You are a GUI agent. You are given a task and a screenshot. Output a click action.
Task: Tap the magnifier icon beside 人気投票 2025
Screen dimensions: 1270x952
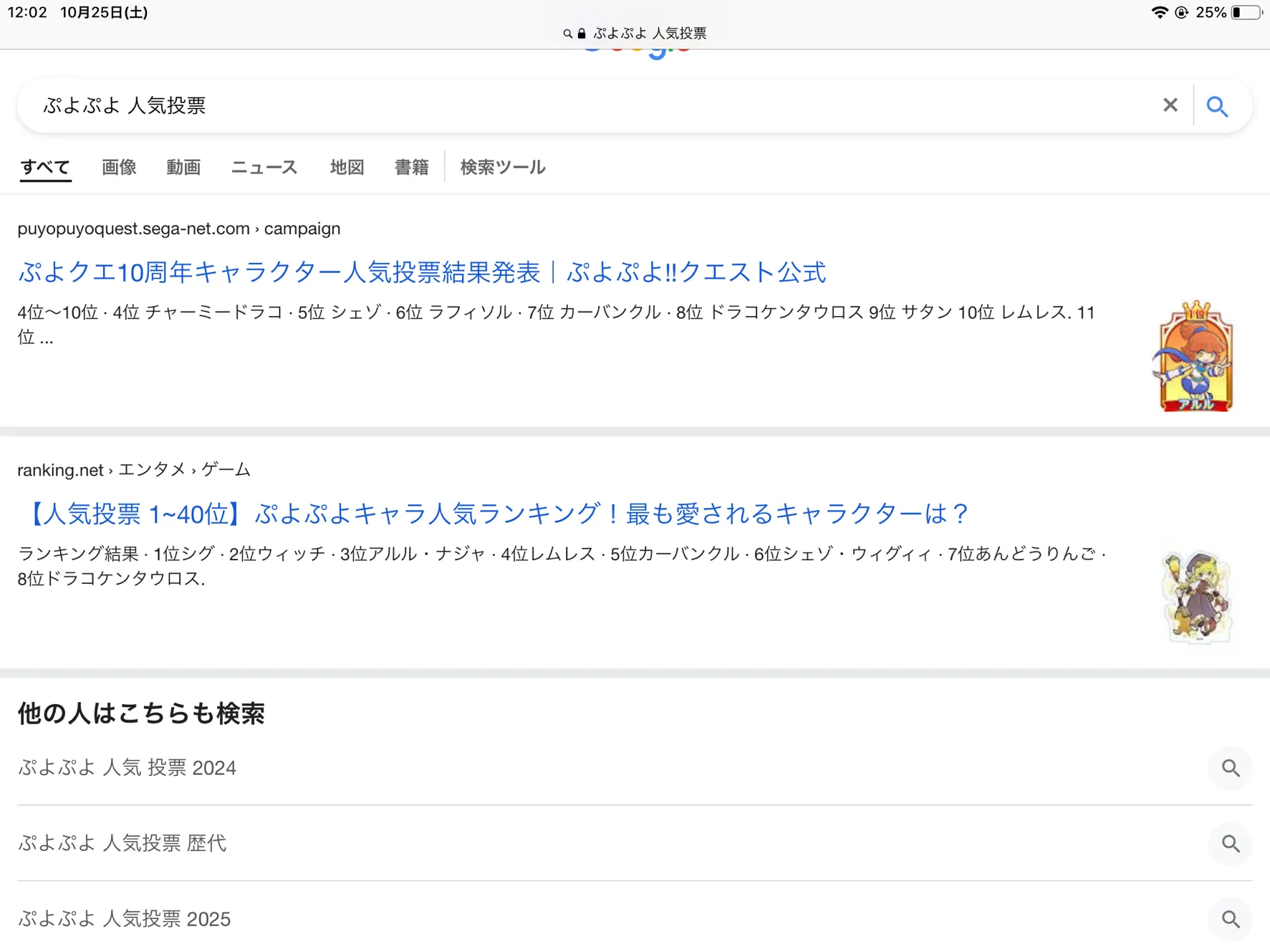1231,919
